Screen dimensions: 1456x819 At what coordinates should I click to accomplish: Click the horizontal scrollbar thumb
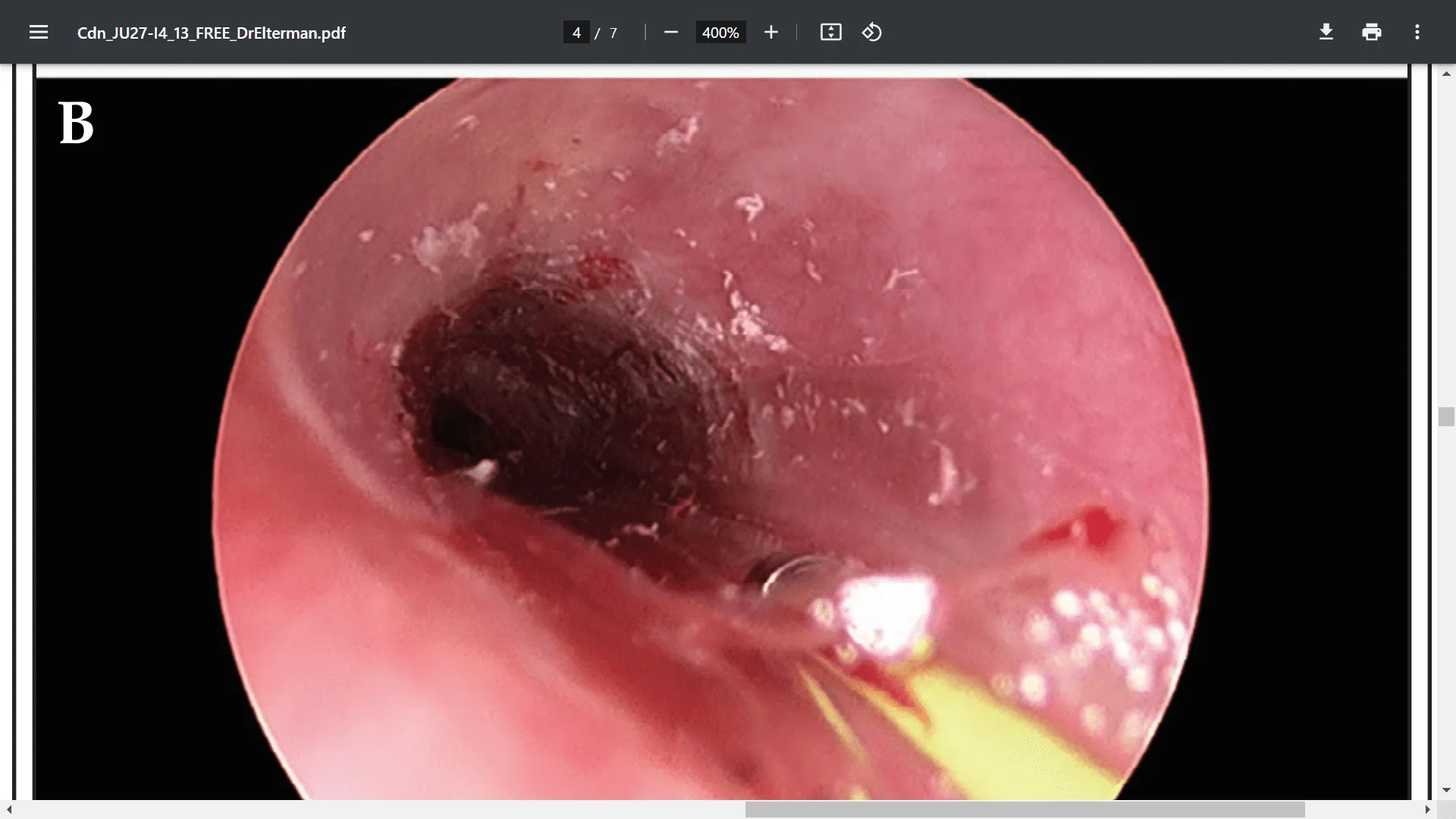point(1025,810)
